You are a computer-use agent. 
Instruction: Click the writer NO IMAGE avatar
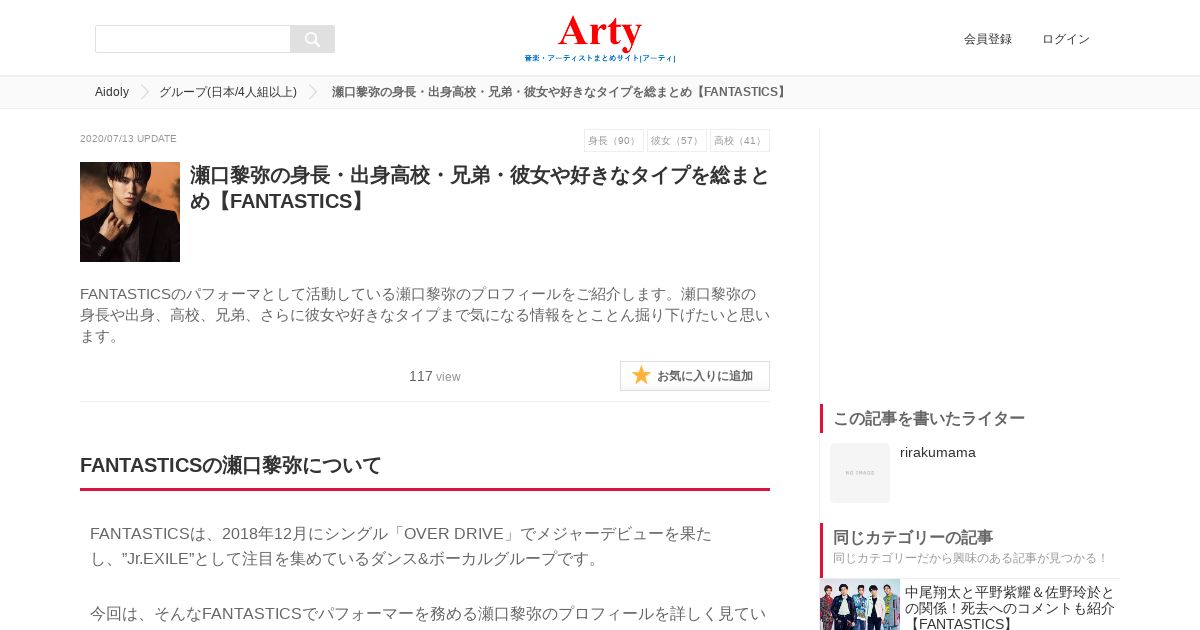point(860,473)
